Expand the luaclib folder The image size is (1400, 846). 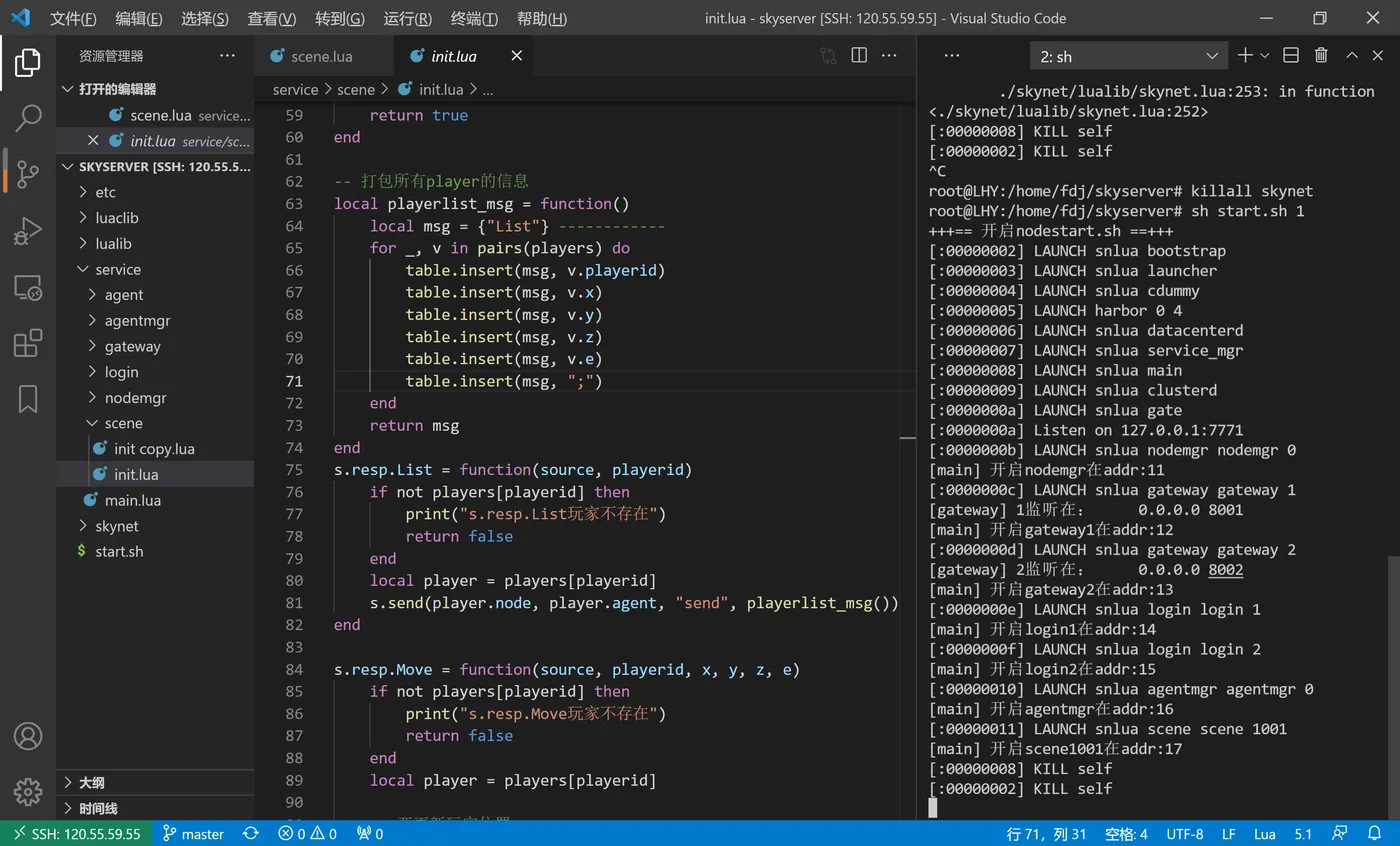[x=155, y=218]
